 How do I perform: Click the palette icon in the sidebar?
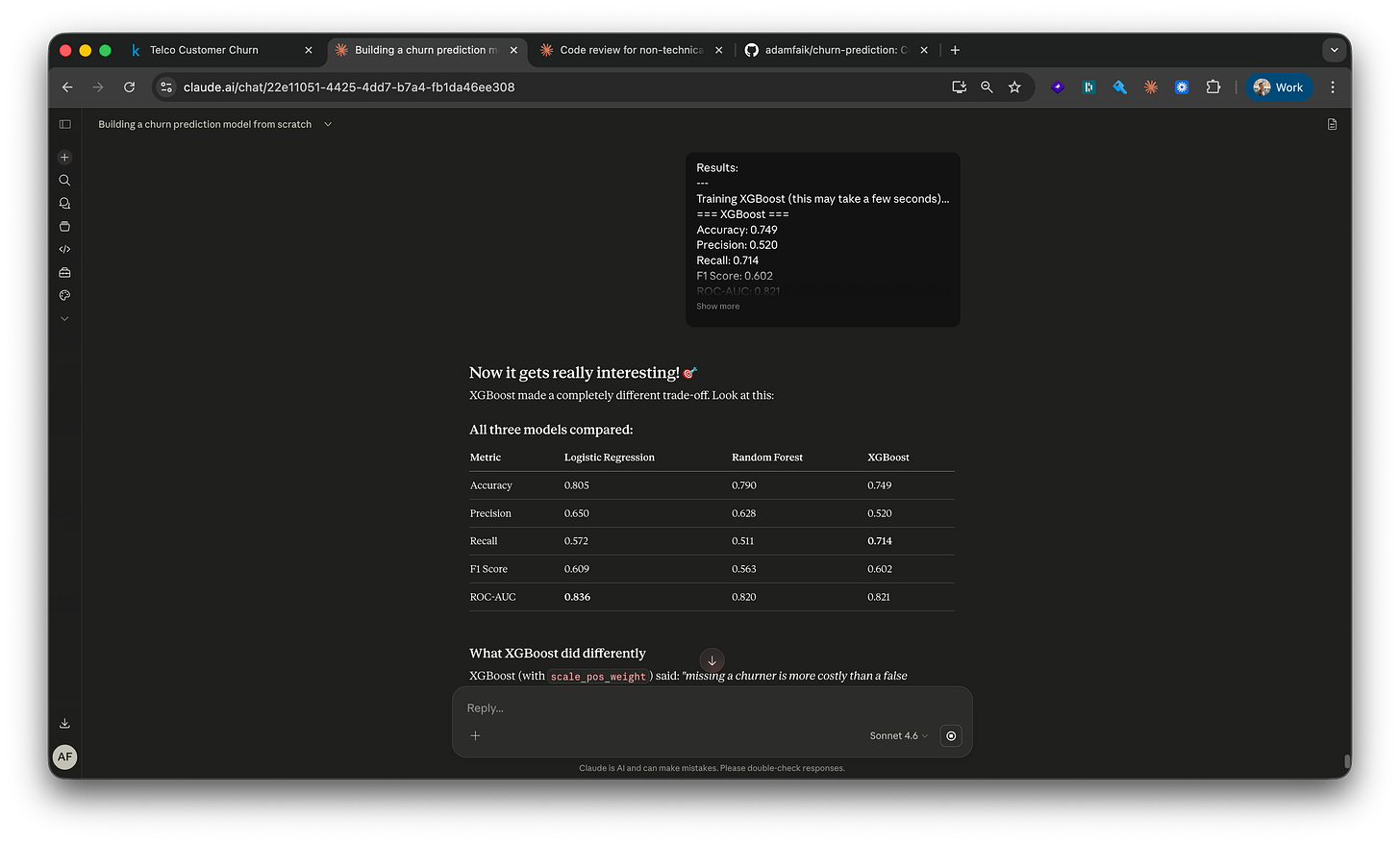[64, 295]
